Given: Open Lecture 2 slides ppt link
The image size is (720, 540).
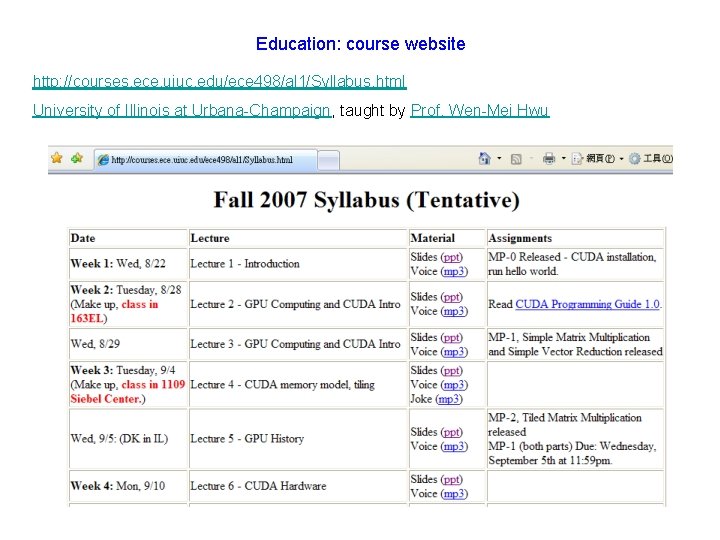Looking at the screenshot, I should 451,297.
